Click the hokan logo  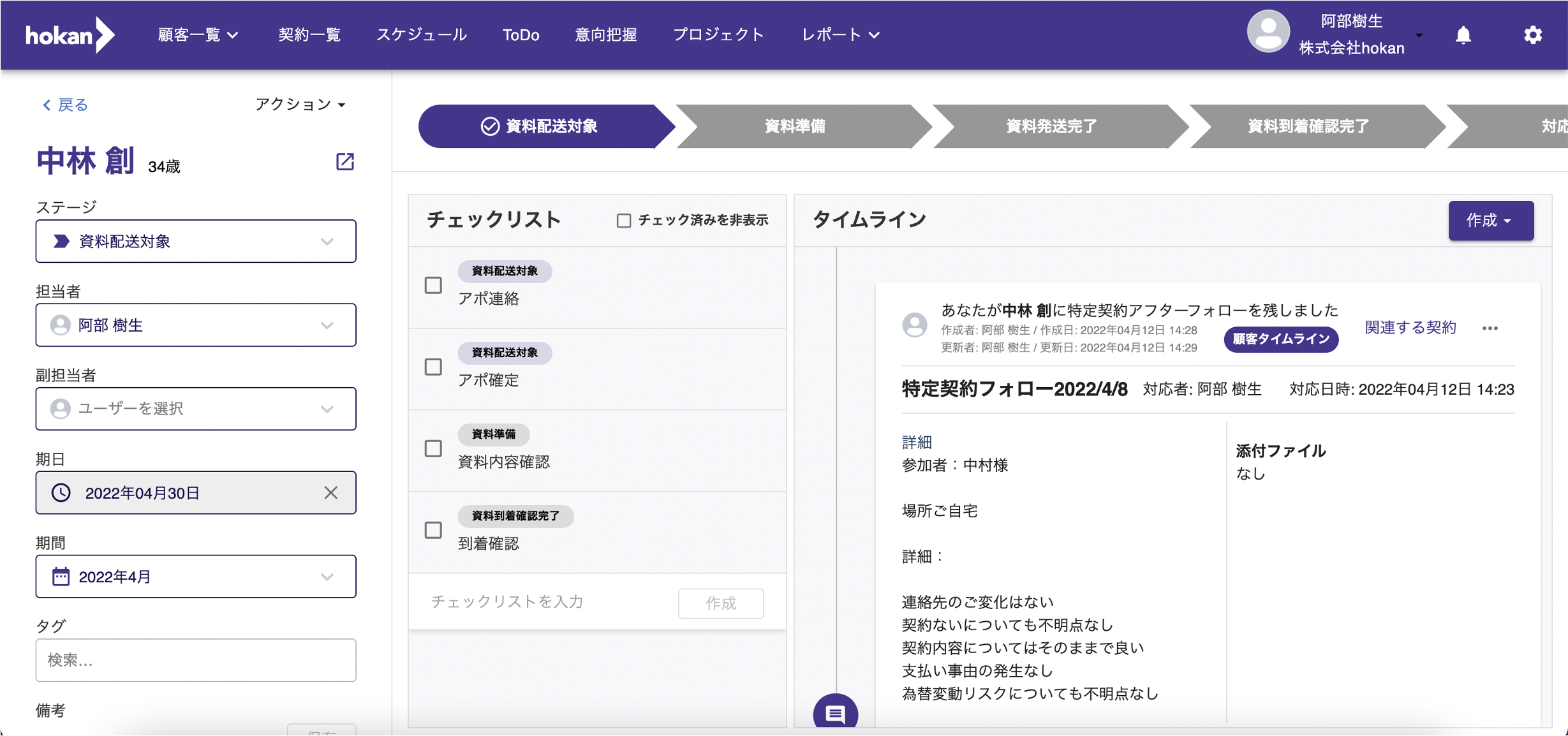(x=69, y=35)
